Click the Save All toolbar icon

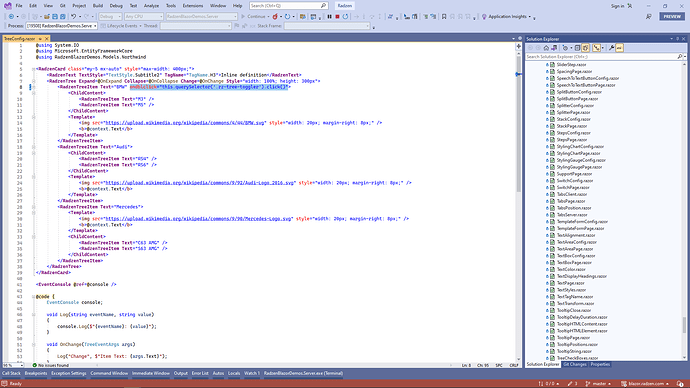click(x=63, y=16)
